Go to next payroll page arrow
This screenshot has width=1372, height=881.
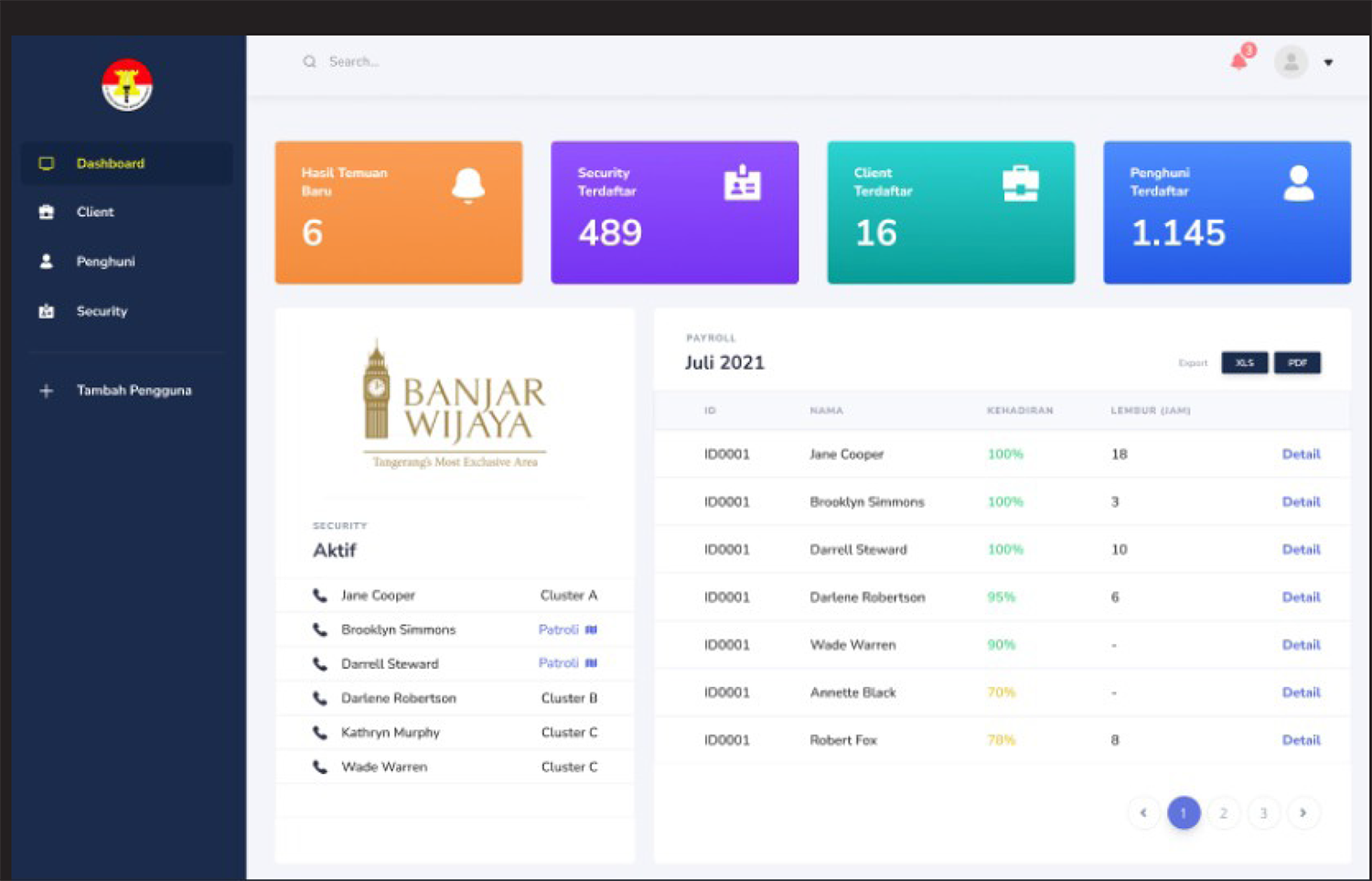[x=1303, y=812]
